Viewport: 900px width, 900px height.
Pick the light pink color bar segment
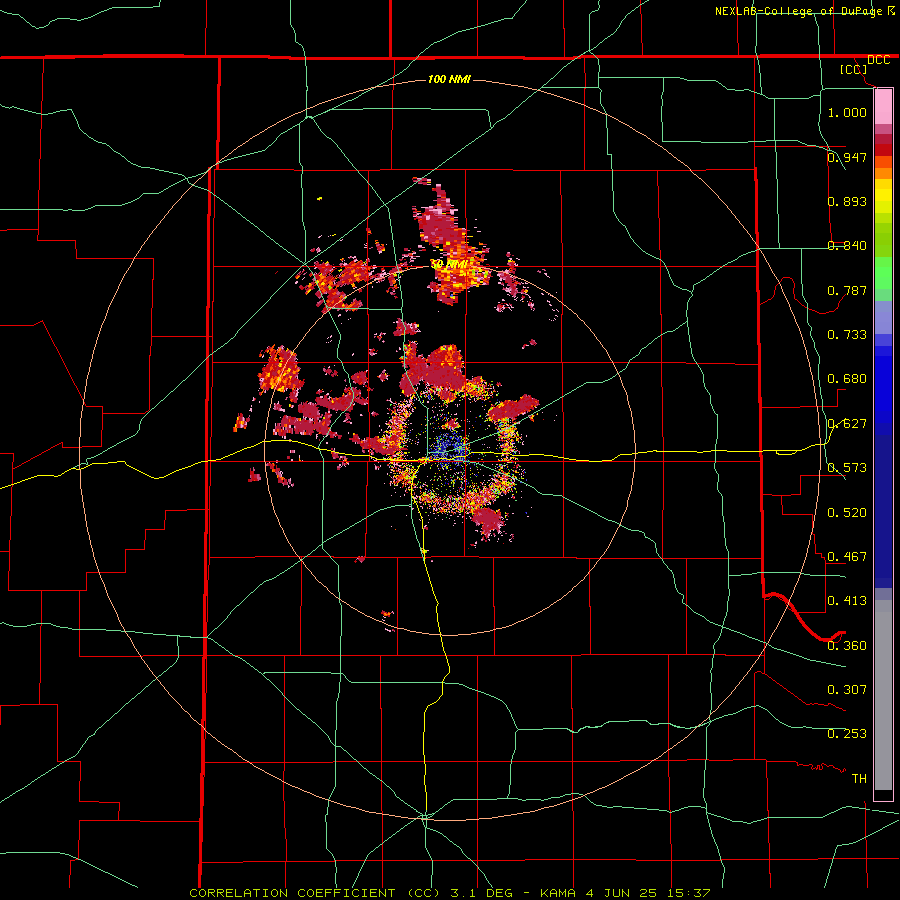(x=883, y=107)
